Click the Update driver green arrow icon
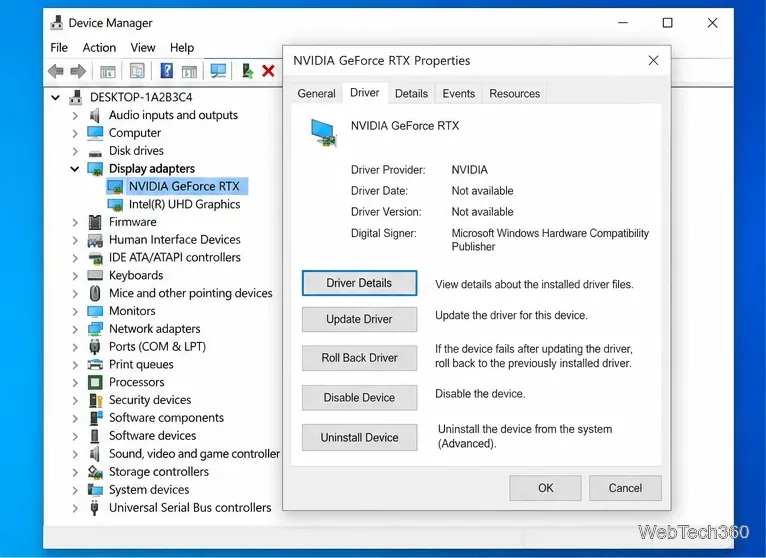The height and width of the screenshot is (558, 766). tap(247, 71)
